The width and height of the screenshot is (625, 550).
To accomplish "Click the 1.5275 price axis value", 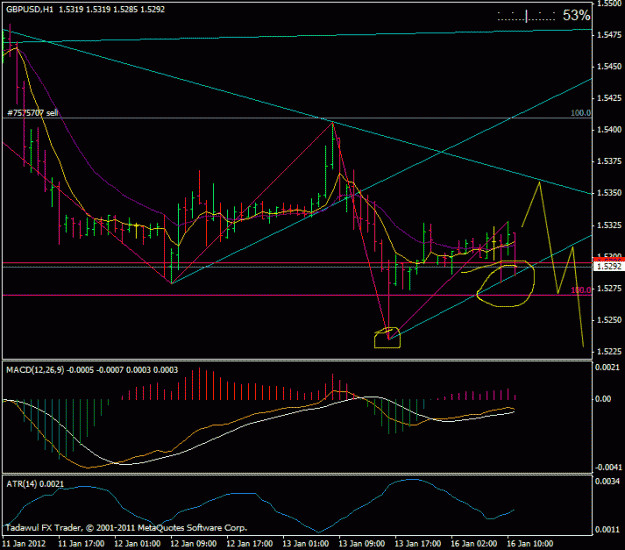I will [x=609, y=288].
